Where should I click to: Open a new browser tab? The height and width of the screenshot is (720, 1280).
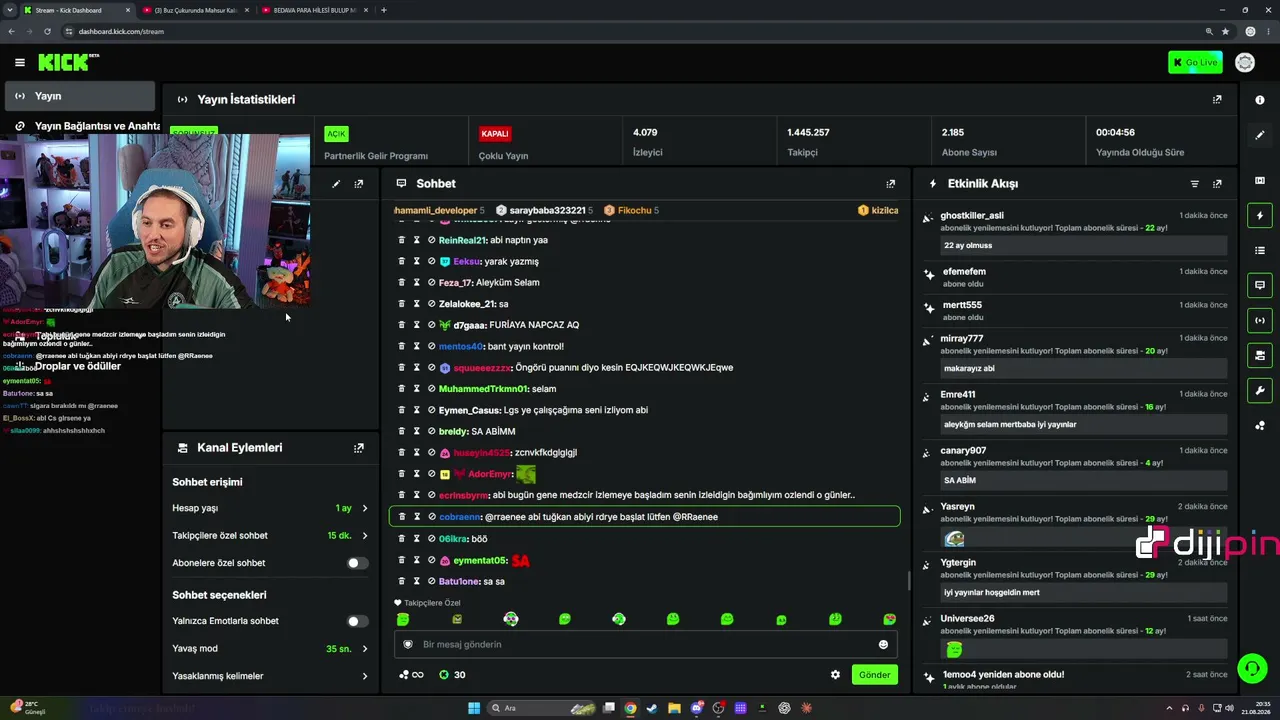(384, 10)
